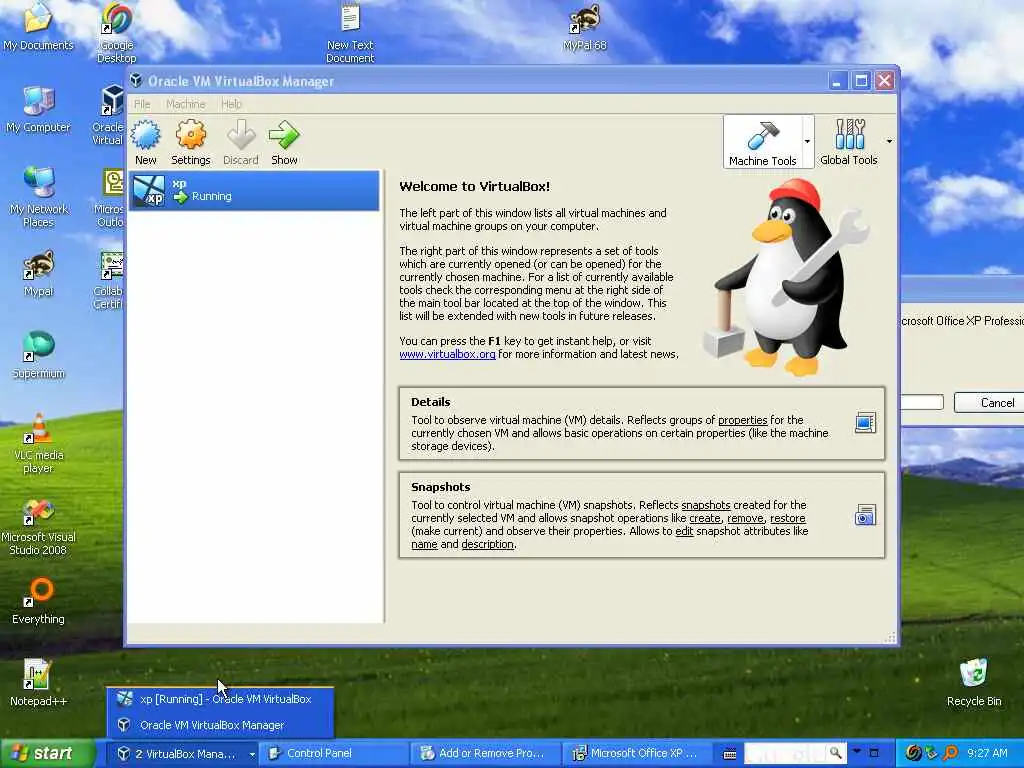Select the Mypal raccoon desktop icon
This screenshot has width=1024, height=768.
39,274
